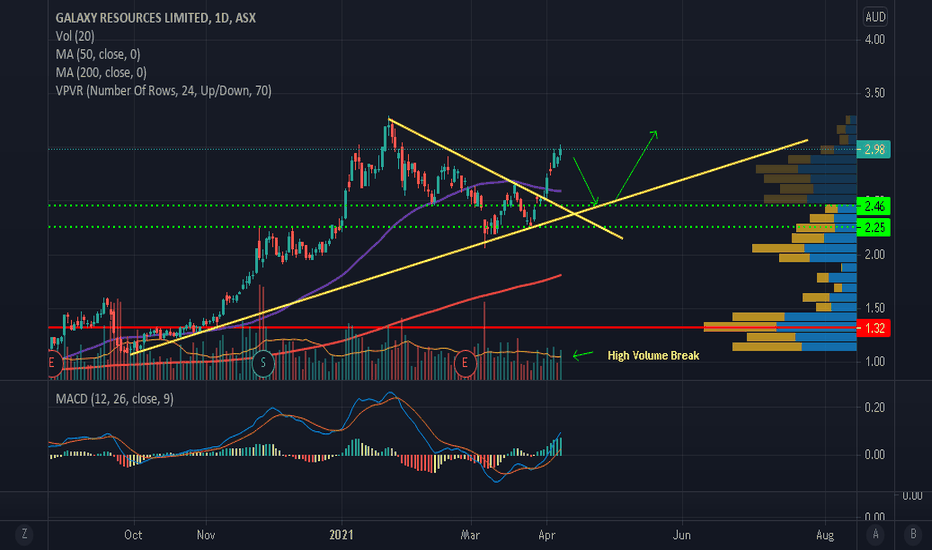Screen dimensions: 932x550
Task: Click the 1.50 price axis label
Action: coord(875,308)
